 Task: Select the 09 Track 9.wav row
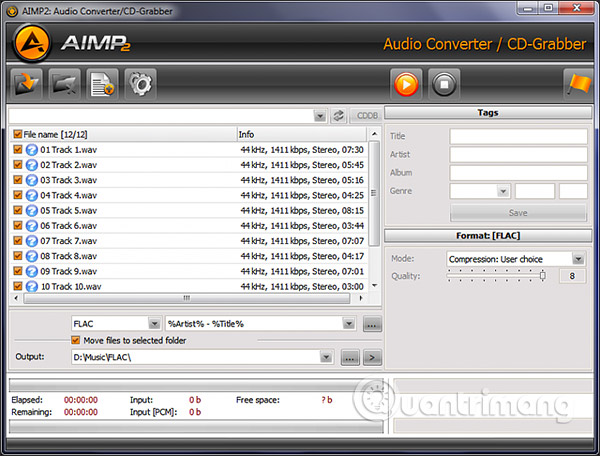(x=189, y=271)
